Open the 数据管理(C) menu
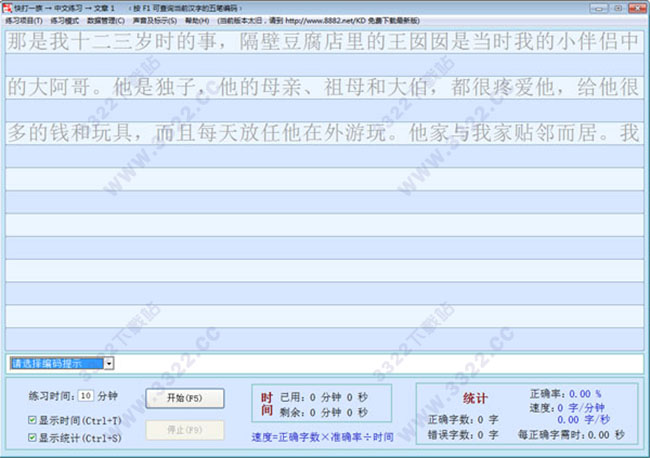 click(x=106, y=20)
